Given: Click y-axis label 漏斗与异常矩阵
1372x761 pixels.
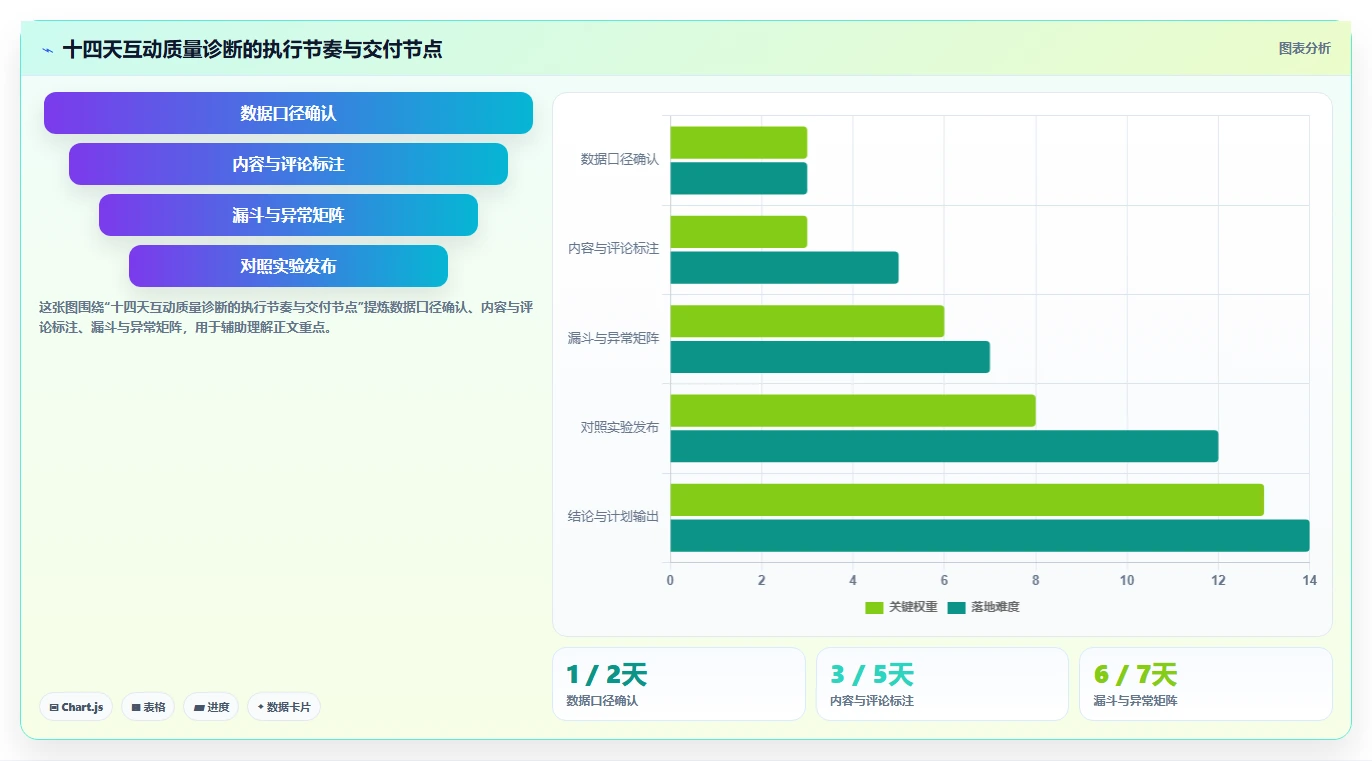Looking at the screenshot, I should [613, 339].
